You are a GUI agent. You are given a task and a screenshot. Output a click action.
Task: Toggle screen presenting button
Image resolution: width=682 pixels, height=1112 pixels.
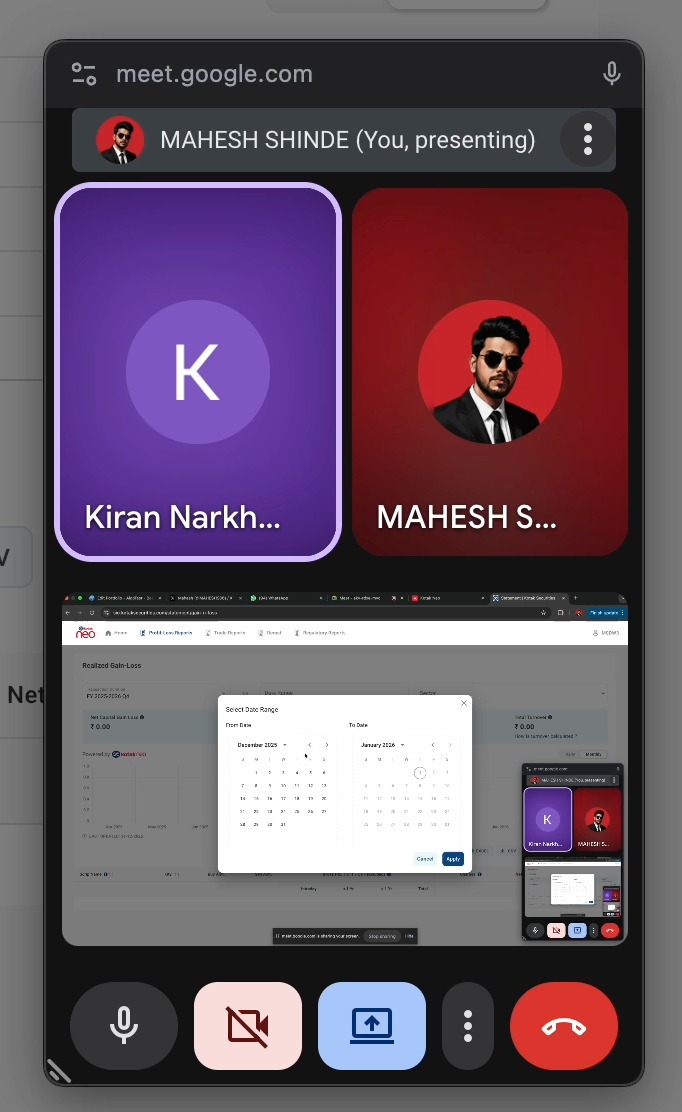click(372, 1025)
